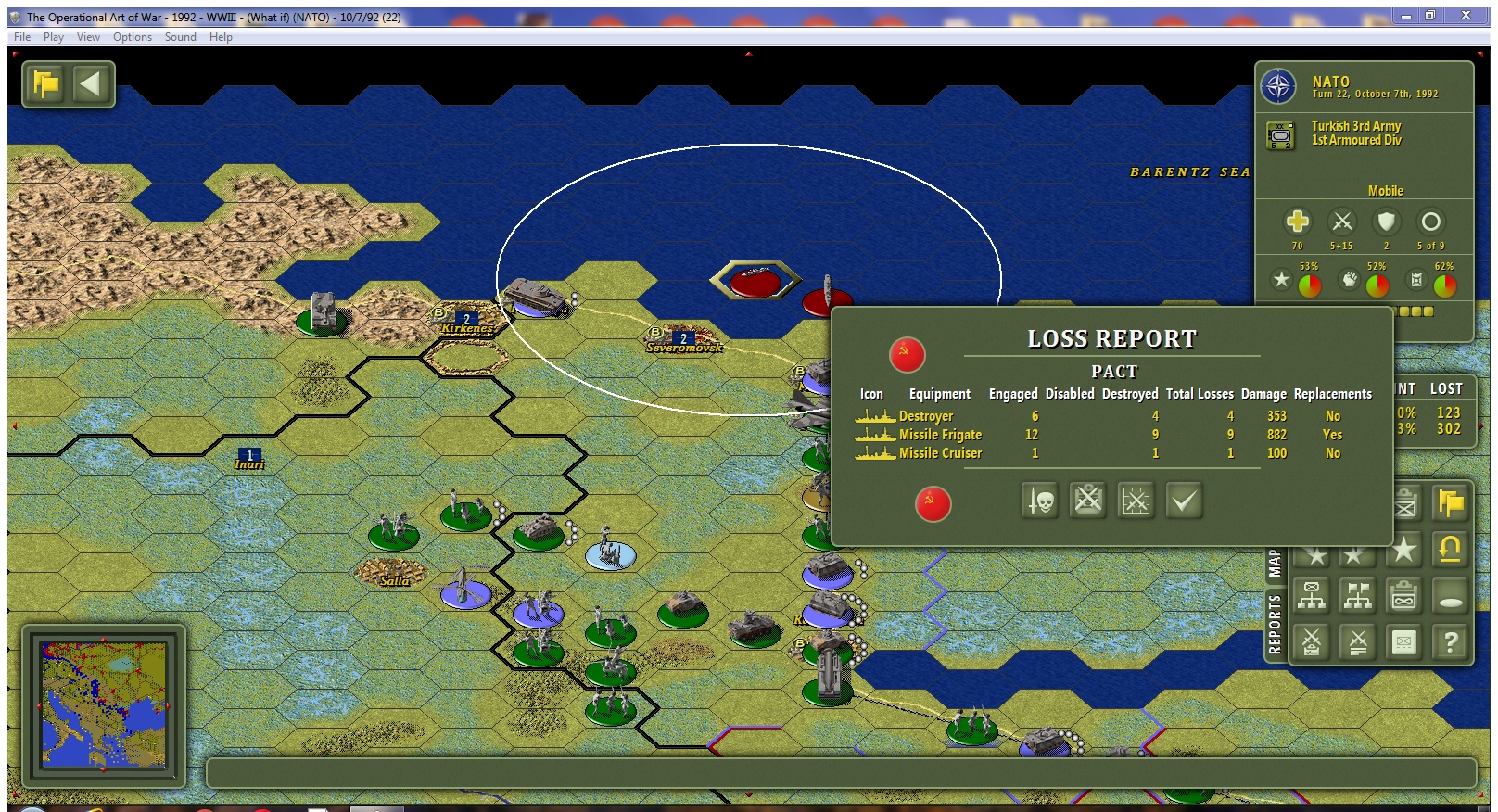
Task: Click the bottom status message bar
Action: 841,773
